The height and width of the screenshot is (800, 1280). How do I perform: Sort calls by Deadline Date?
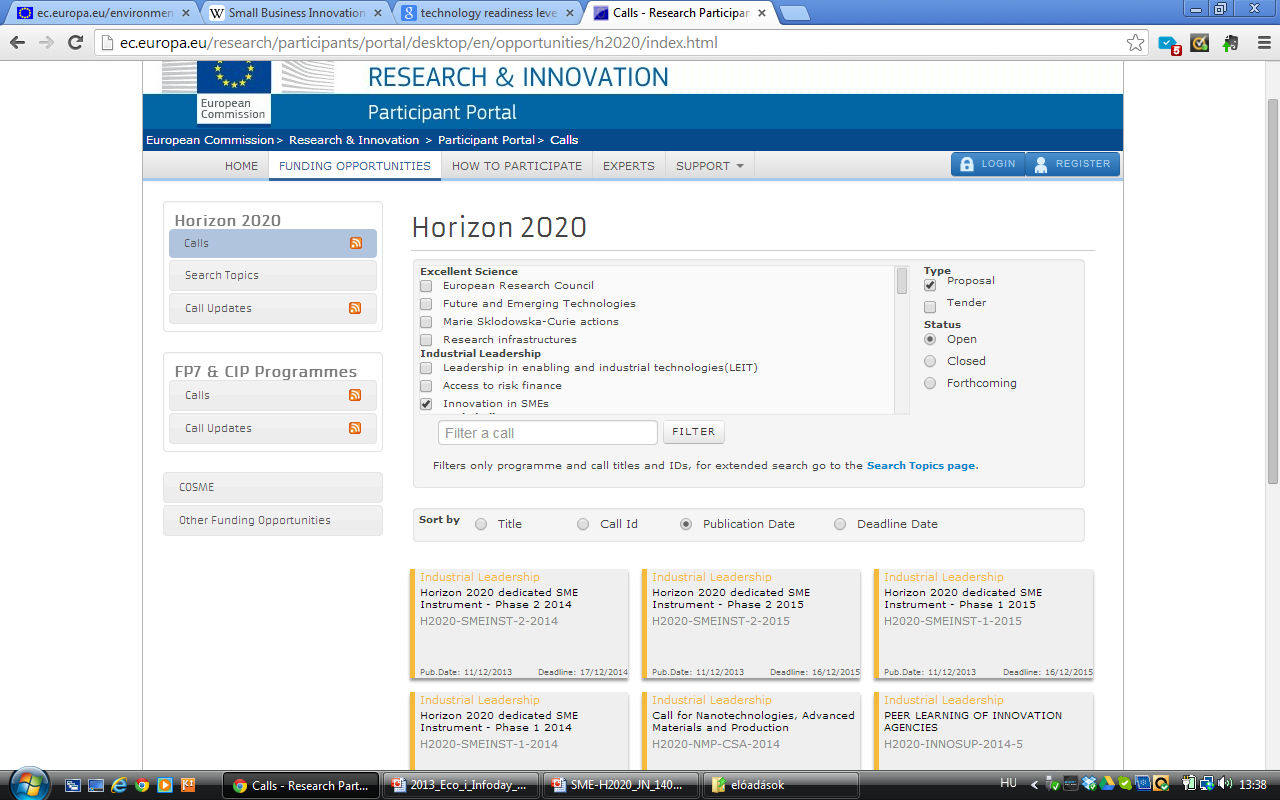pos(840,524)
